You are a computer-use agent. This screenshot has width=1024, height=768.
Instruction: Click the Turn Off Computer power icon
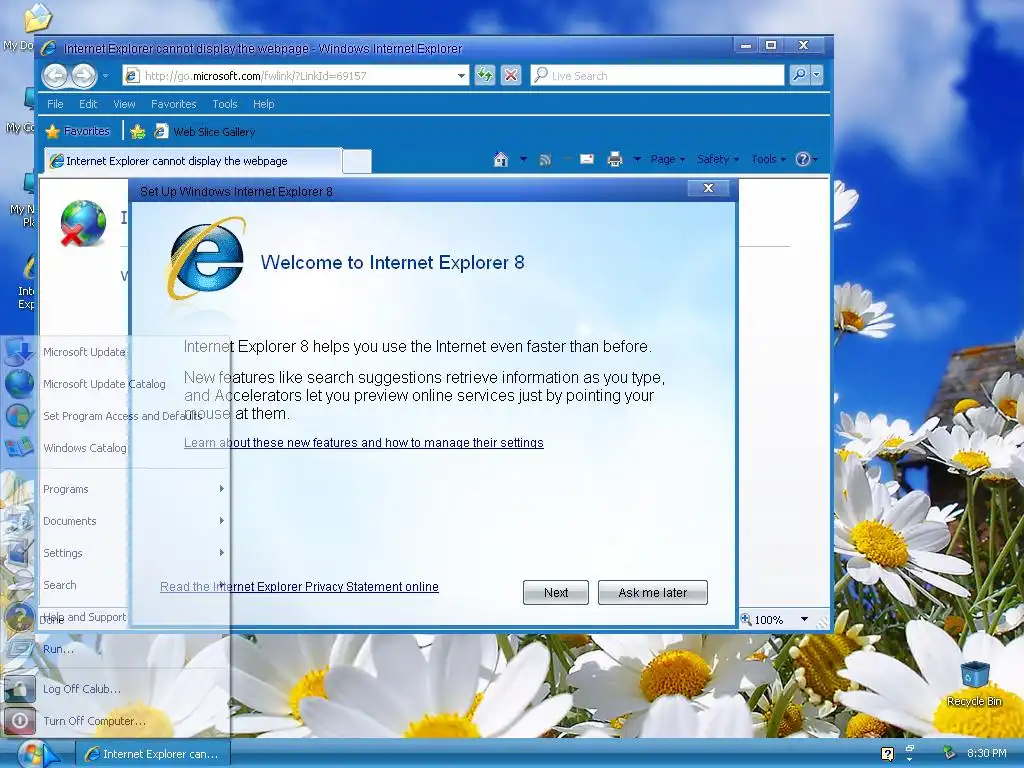20,720
